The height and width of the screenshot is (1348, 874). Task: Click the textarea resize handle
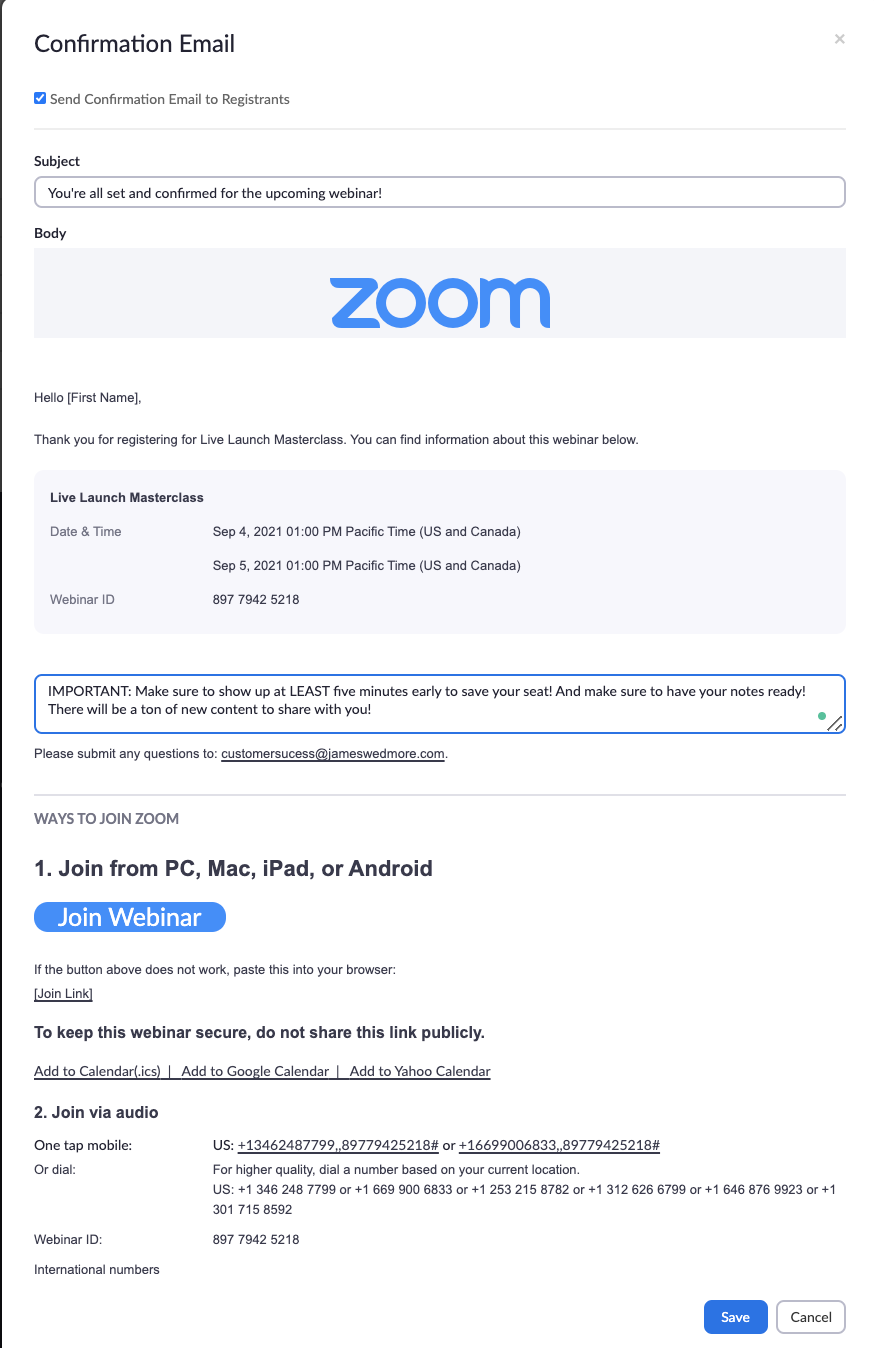point(835,724)
